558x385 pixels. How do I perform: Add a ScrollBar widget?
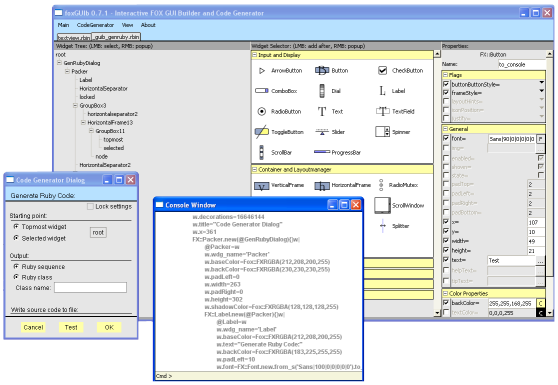pyautogui.click(x=262, y=152)
